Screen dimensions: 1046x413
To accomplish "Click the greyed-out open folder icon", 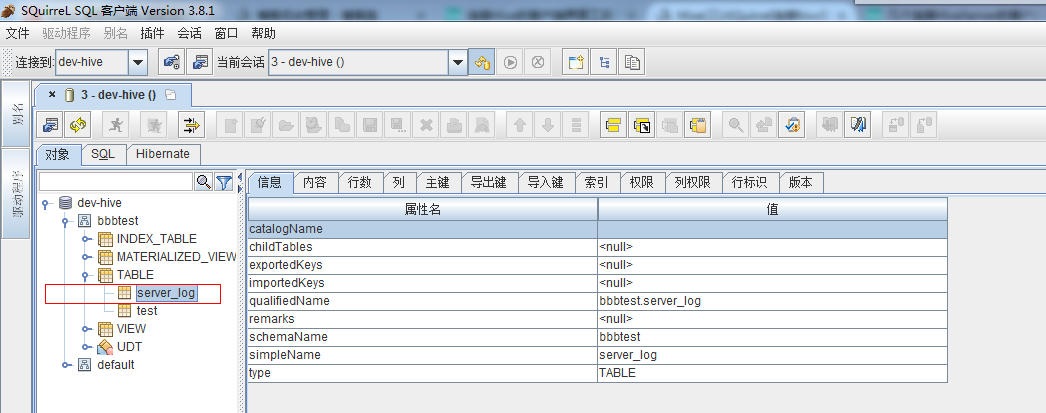I will tap(286, 124).
